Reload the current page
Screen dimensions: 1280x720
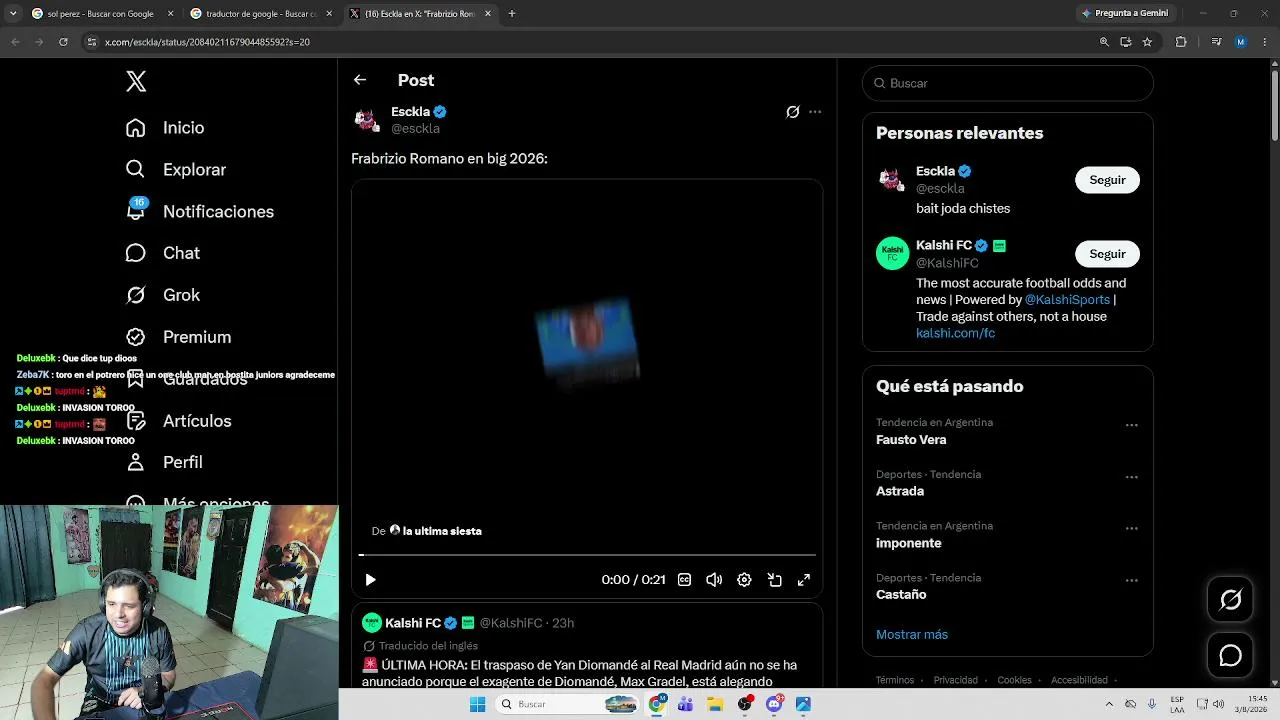(x=63, y=42)
